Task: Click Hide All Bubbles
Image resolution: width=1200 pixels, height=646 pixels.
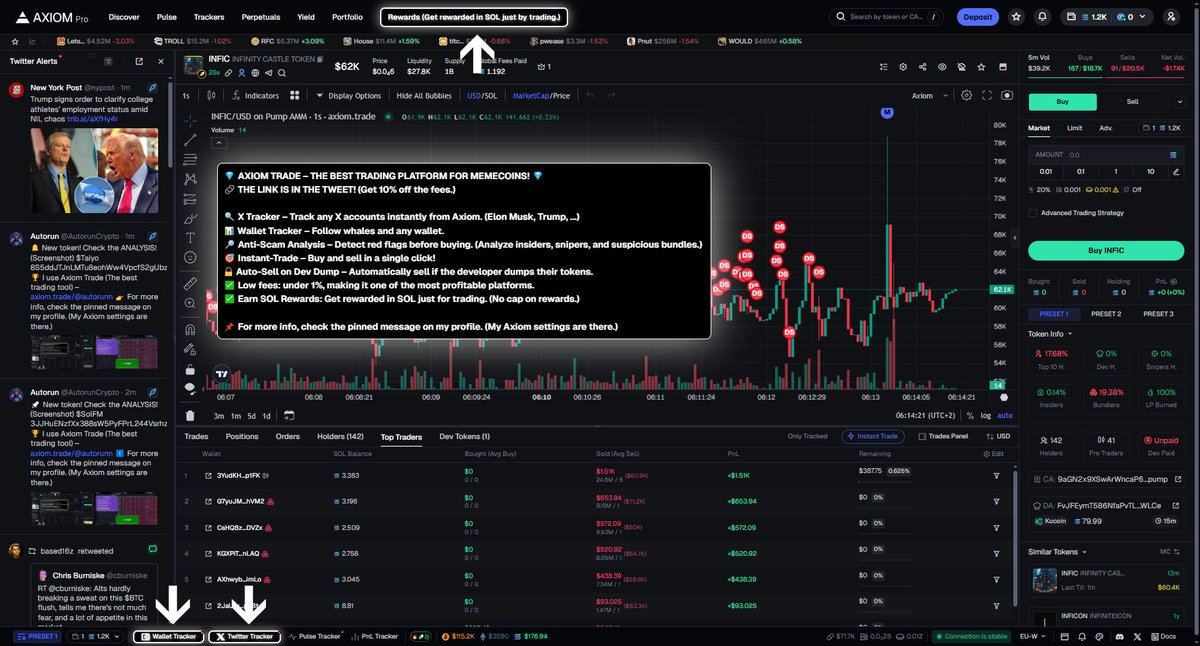Action: pos(425,96)
